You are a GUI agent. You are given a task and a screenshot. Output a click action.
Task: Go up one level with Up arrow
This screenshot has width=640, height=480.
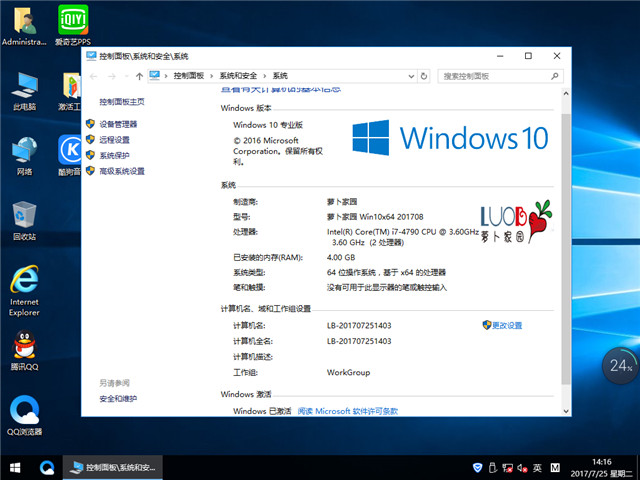point(139,76)
